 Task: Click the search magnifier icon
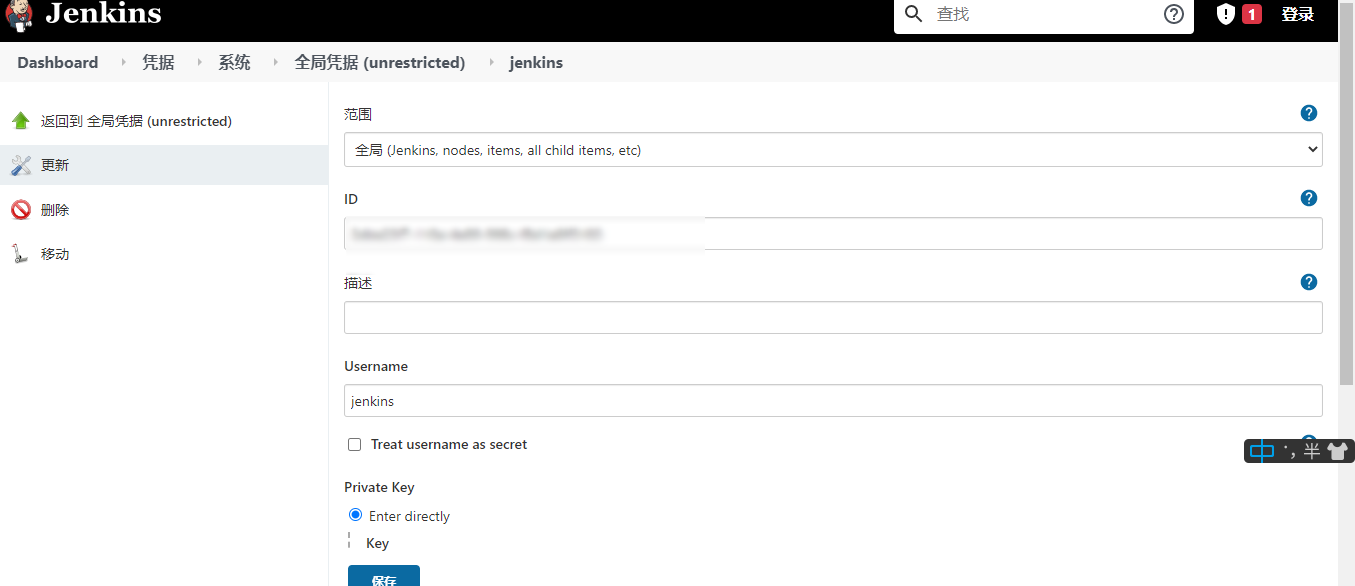point(913,14)
